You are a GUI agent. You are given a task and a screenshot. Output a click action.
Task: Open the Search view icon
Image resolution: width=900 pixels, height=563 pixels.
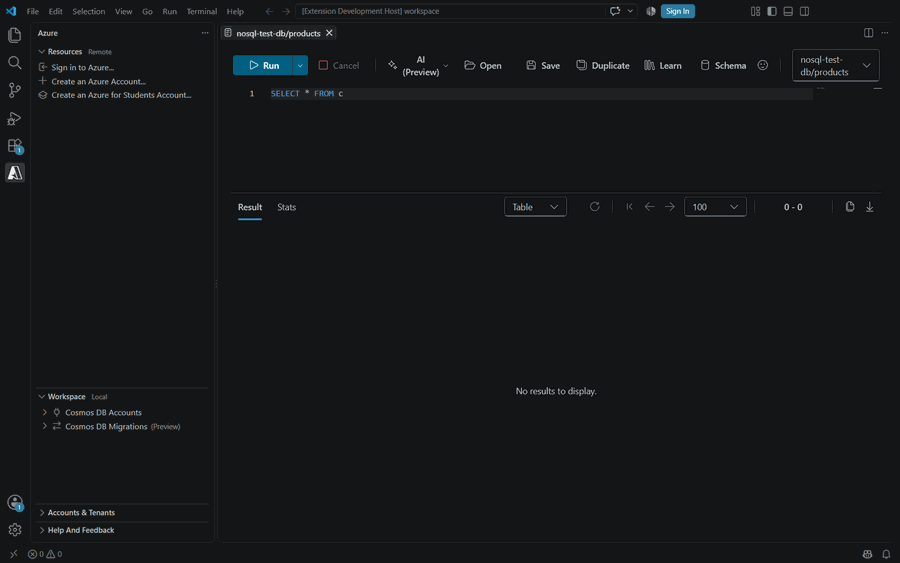[x=14, y=63]
